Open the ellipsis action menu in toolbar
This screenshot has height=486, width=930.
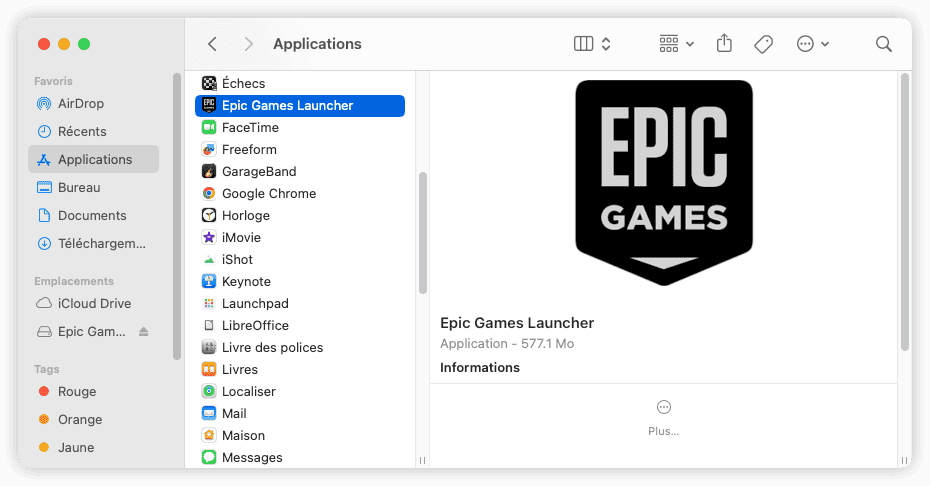point(813,44)
